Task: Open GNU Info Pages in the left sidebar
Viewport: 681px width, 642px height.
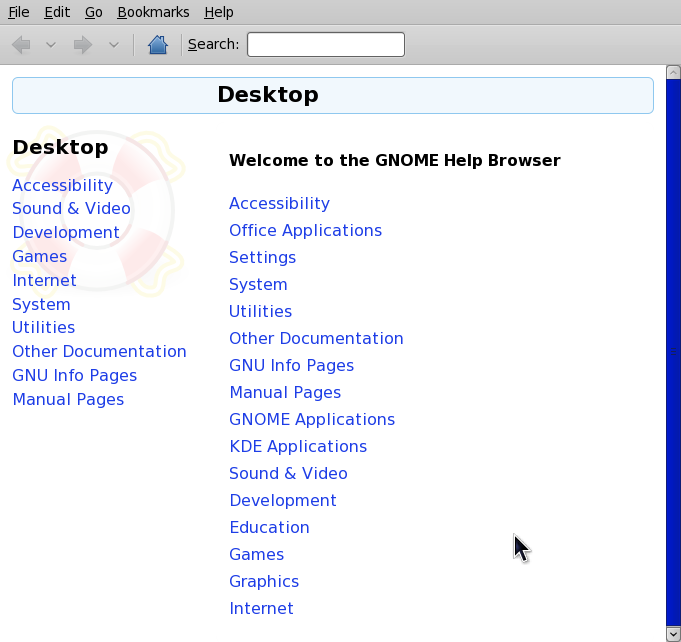Action: (x=75, y=375)
